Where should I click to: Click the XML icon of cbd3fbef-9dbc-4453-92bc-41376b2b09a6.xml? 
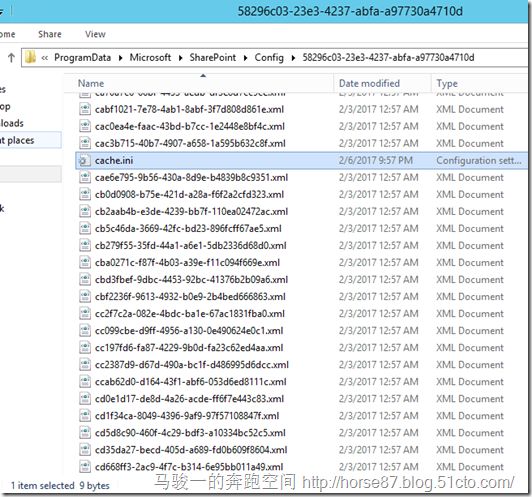tap(85, 280)
